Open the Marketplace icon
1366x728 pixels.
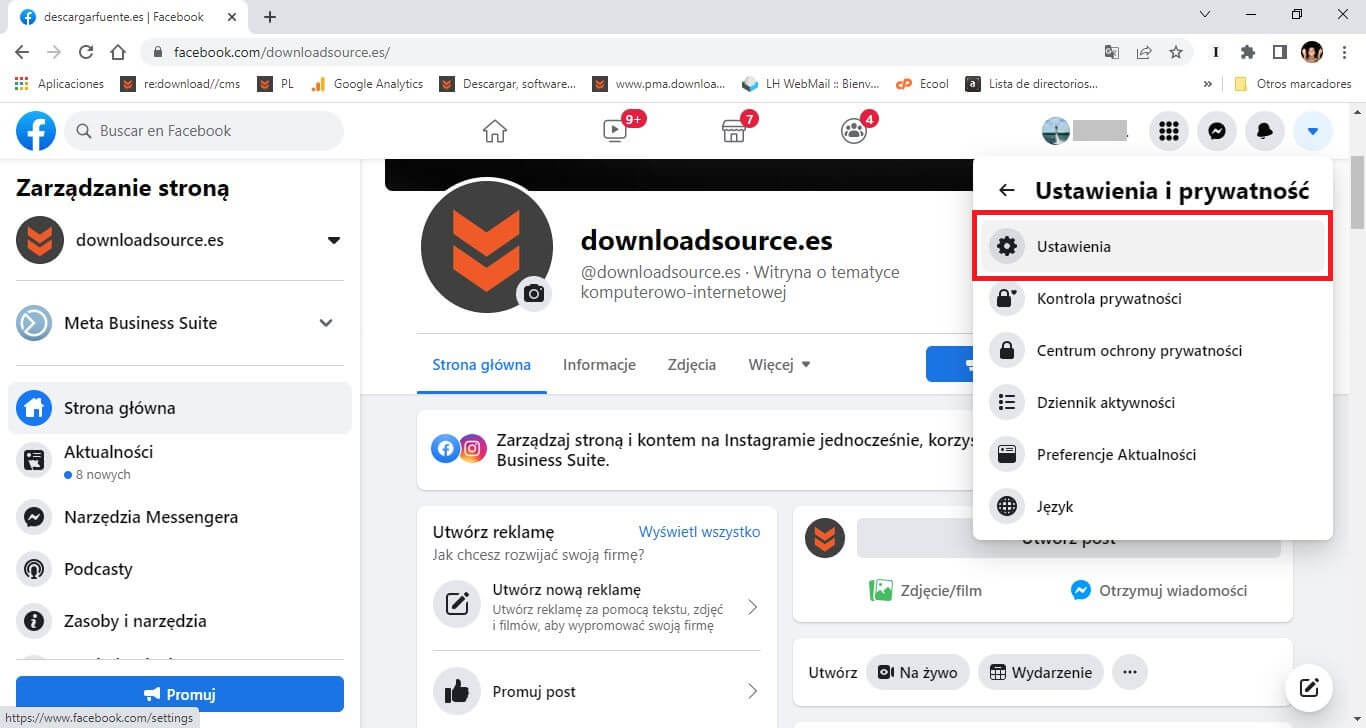(734, 131)
